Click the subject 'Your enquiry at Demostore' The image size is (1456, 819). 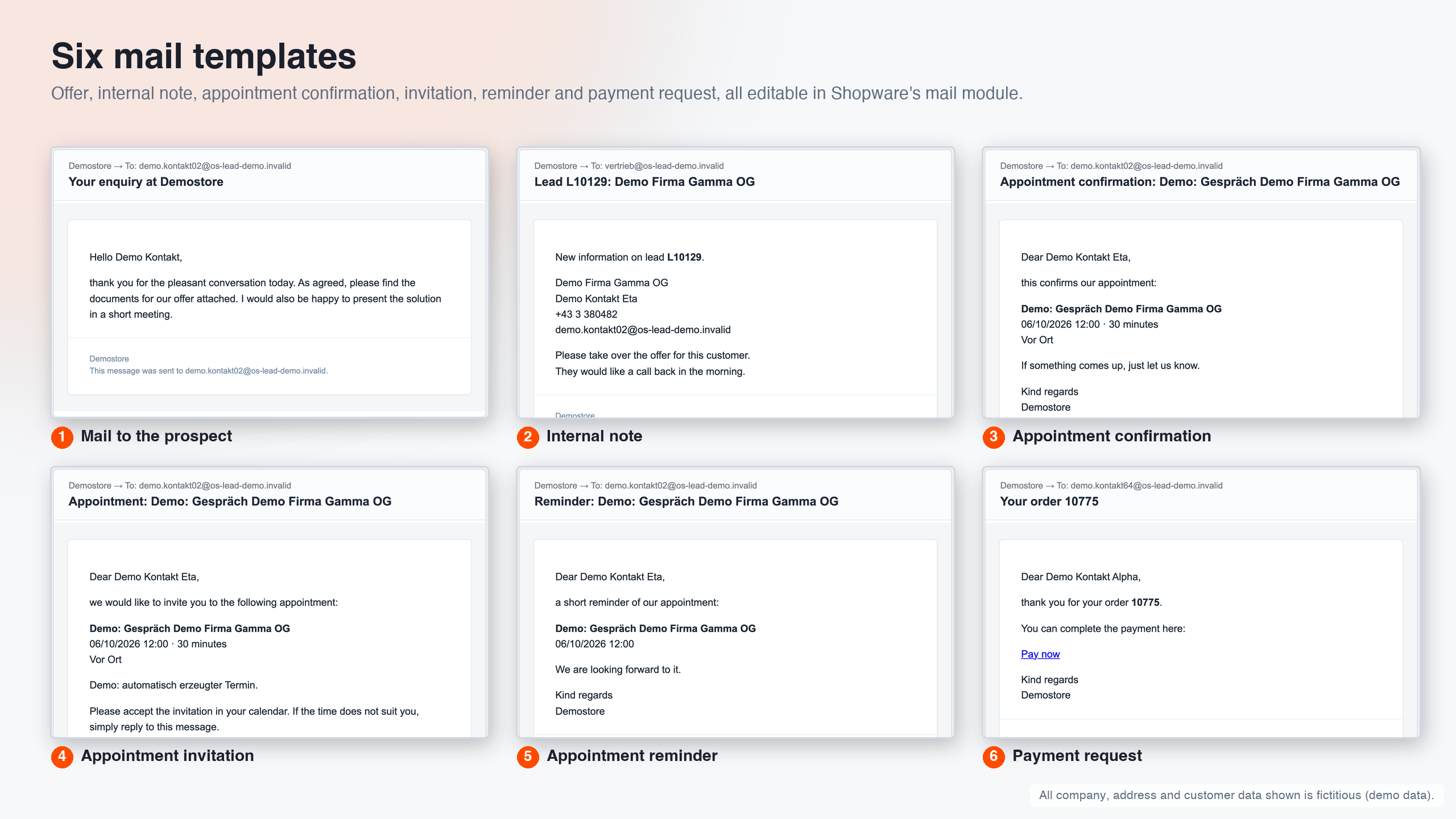coord(146,182)
